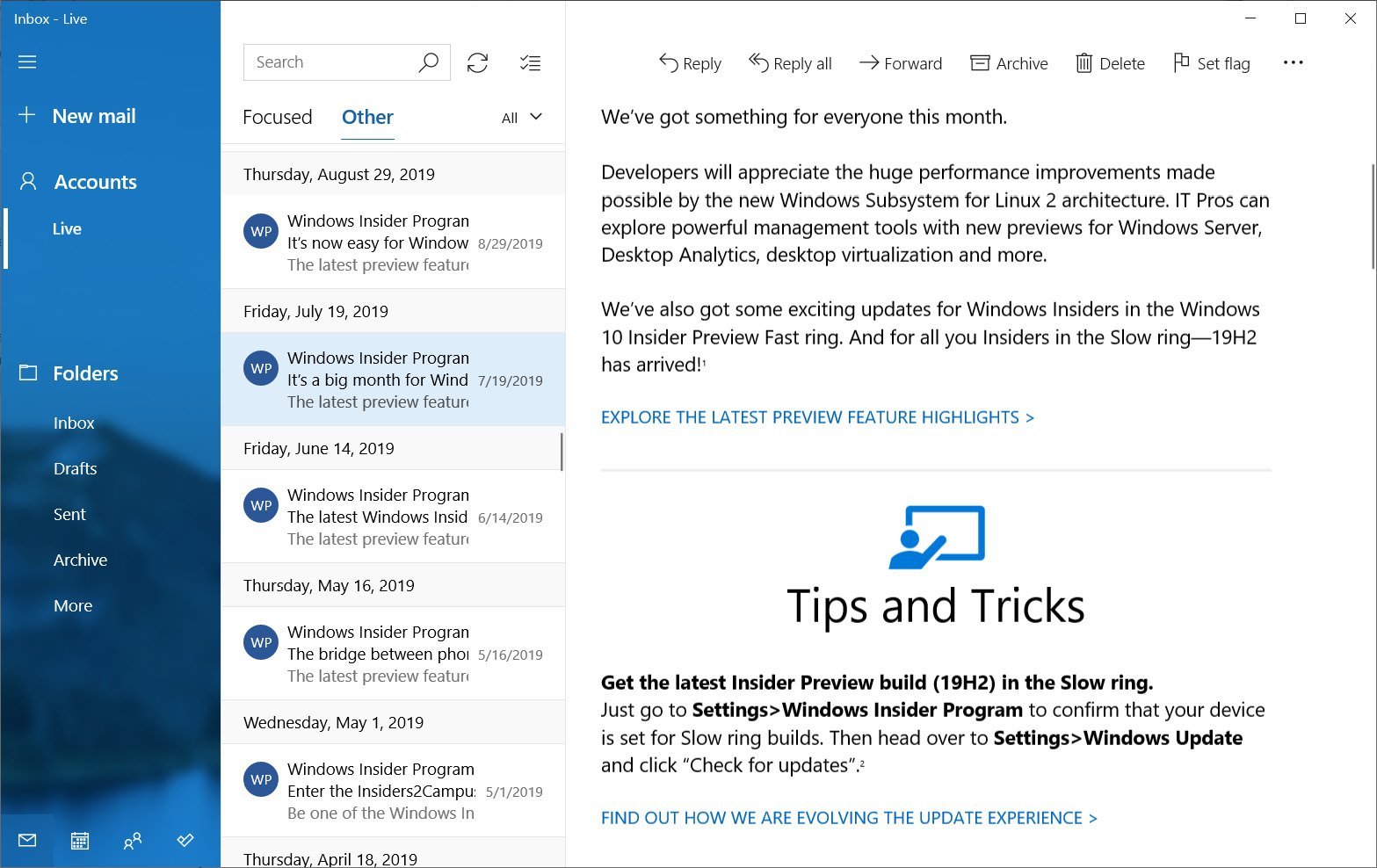Click WP avatar of 8/29/2019 email
This screenshot has height=868, width=1377.
point(261,232)
